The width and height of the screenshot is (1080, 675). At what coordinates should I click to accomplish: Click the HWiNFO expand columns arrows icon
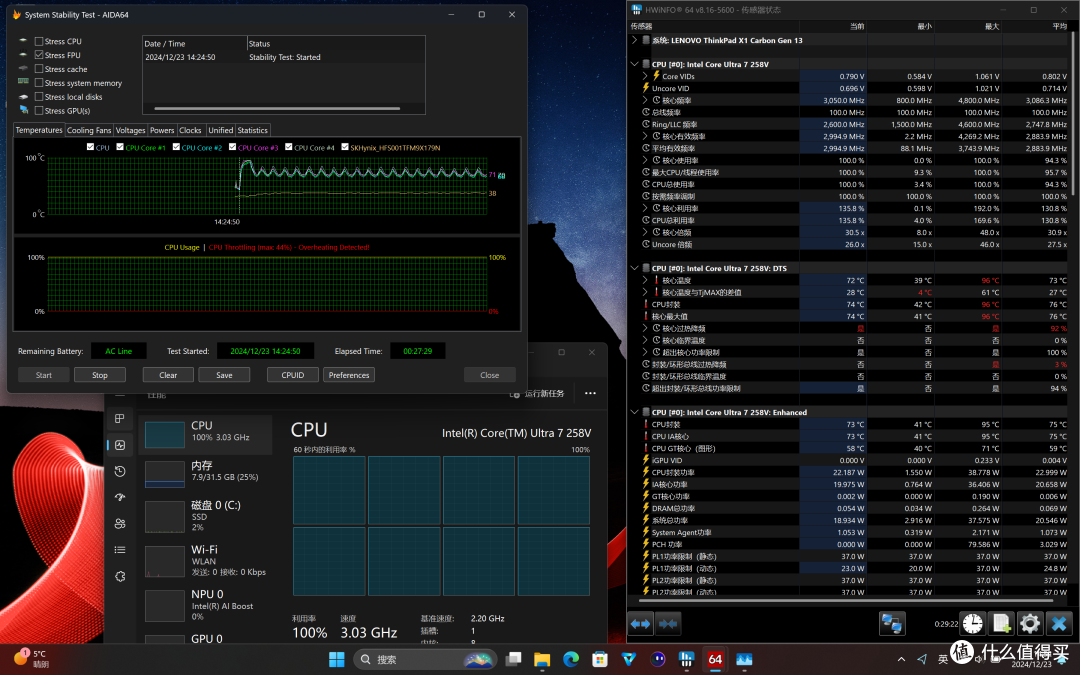pos(641,624)
